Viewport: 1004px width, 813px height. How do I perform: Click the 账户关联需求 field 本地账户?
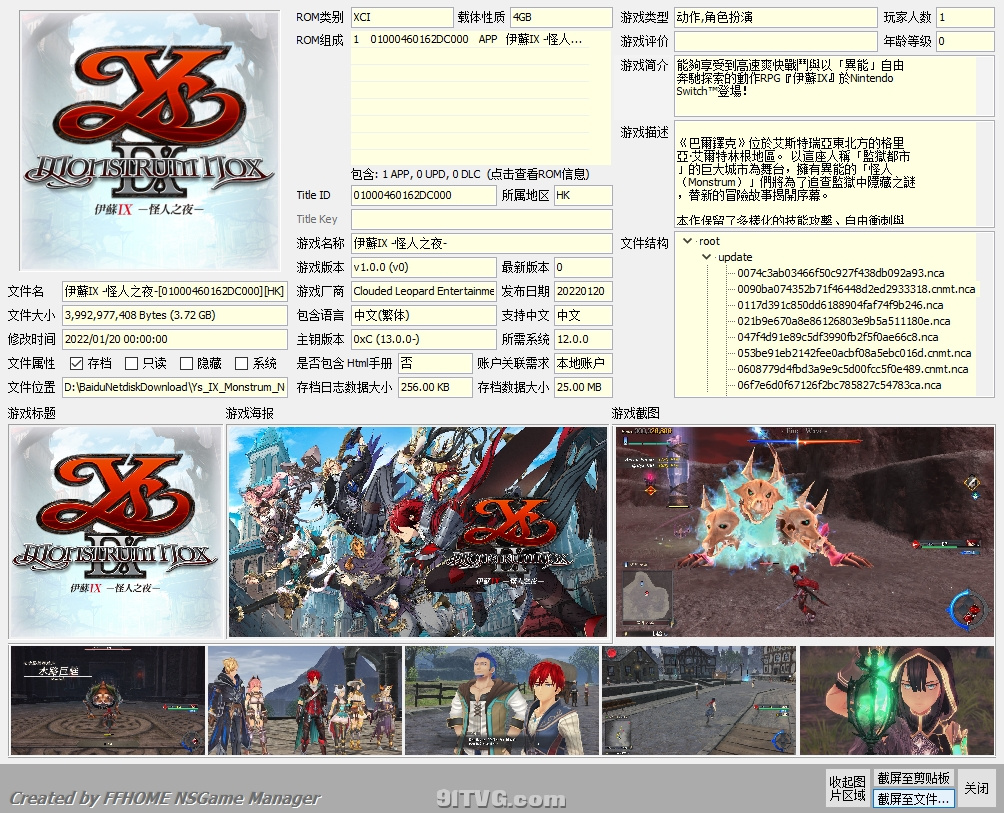tap(583, 363)
